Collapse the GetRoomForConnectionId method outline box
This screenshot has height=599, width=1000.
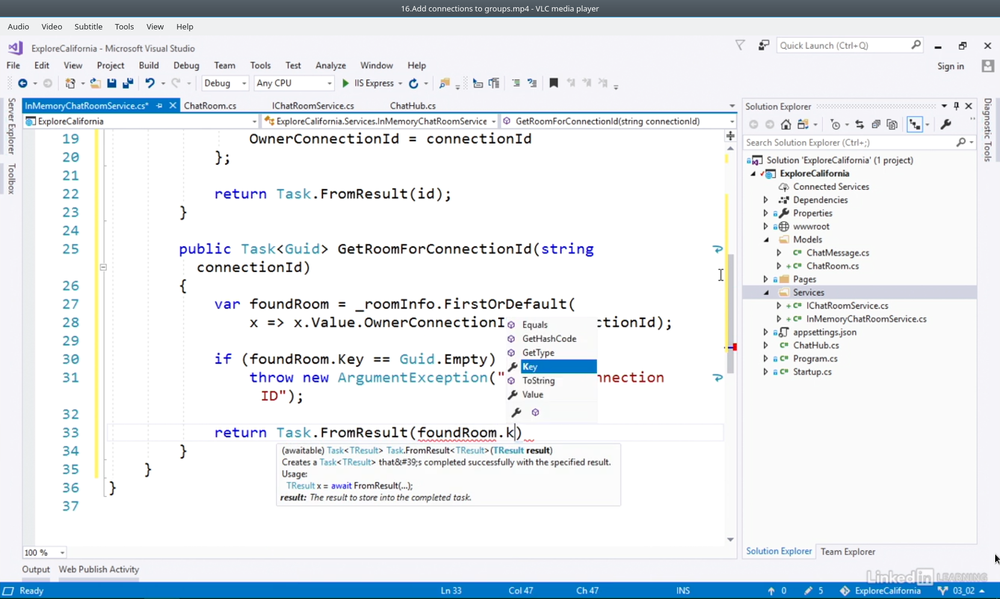[103, 267]
